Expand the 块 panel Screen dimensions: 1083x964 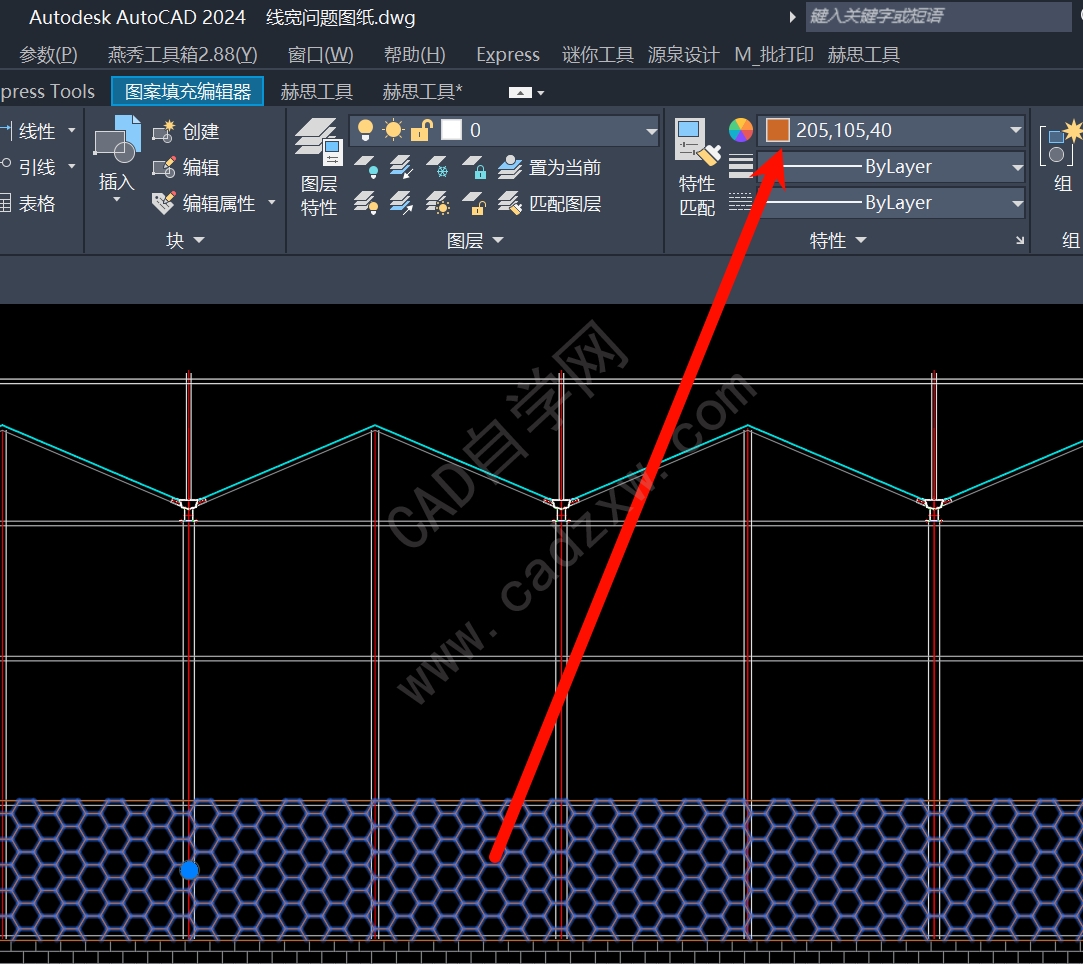click(185, 240)
